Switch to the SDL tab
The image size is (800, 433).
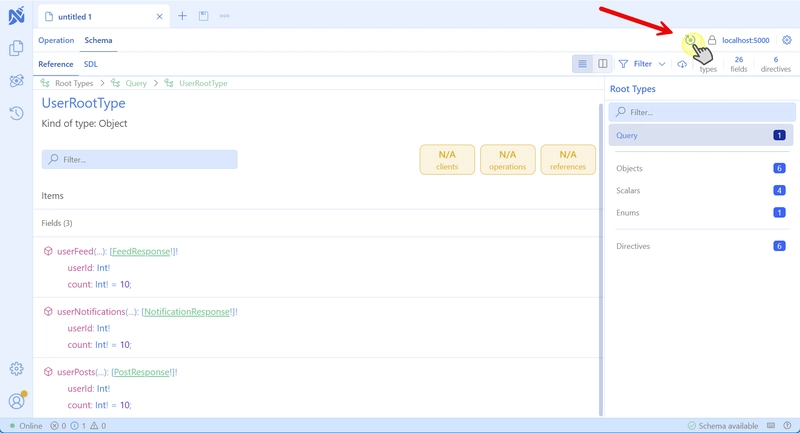click(91, 64)
